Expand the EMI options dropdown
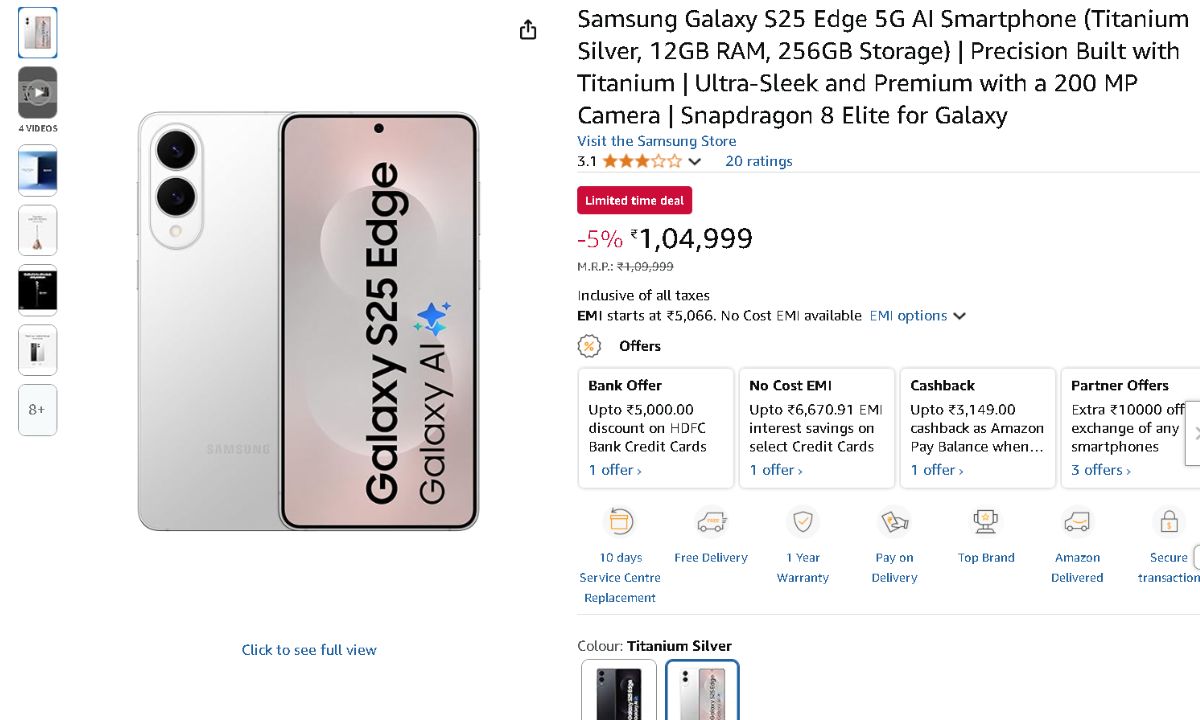The width and height of the screenshot is (1200, 720). click(x=918, y=316)
